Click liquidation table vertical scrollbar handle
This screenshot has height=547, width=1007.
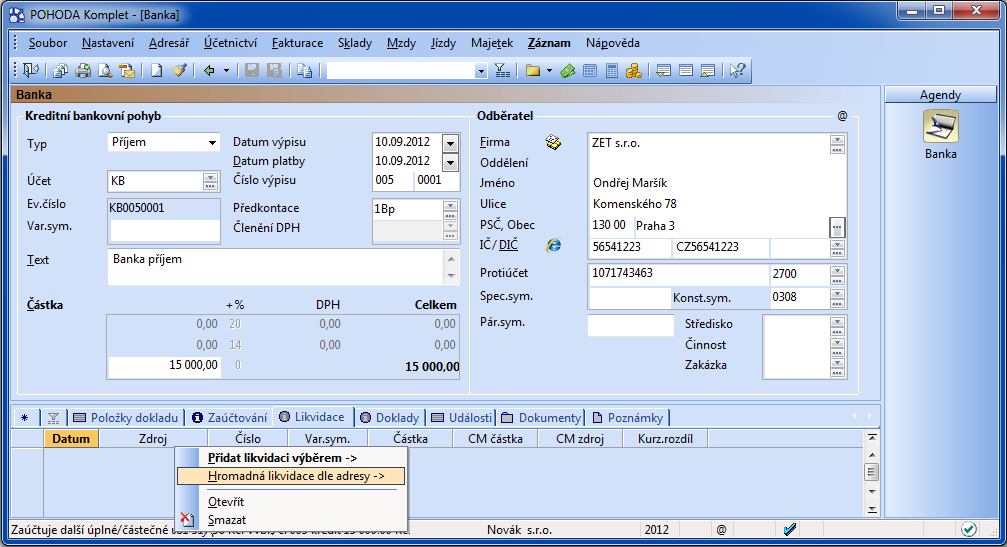point(871,473)
